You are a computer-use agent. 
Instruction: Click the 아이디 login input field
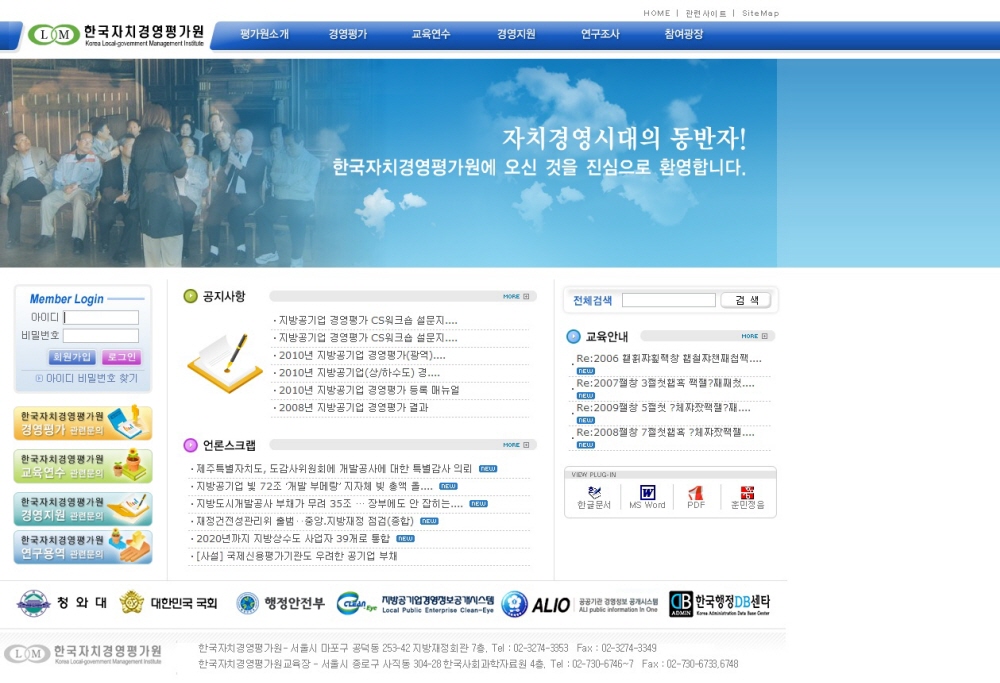pos(101,318)
